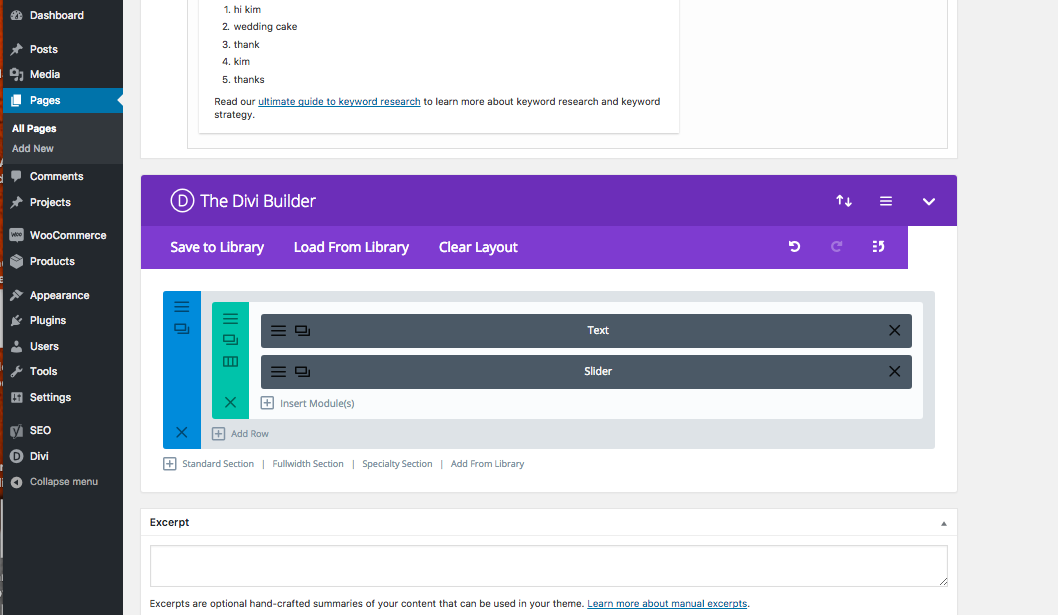Click the Slider module label

coord(598,371)
